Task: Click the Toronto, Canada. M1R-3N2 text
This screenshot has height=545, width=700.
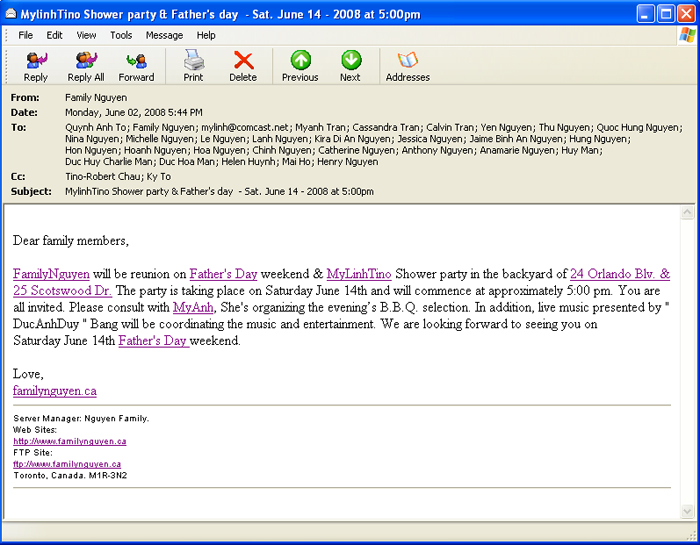Action: pyautogui.click(x=70, y=476)
